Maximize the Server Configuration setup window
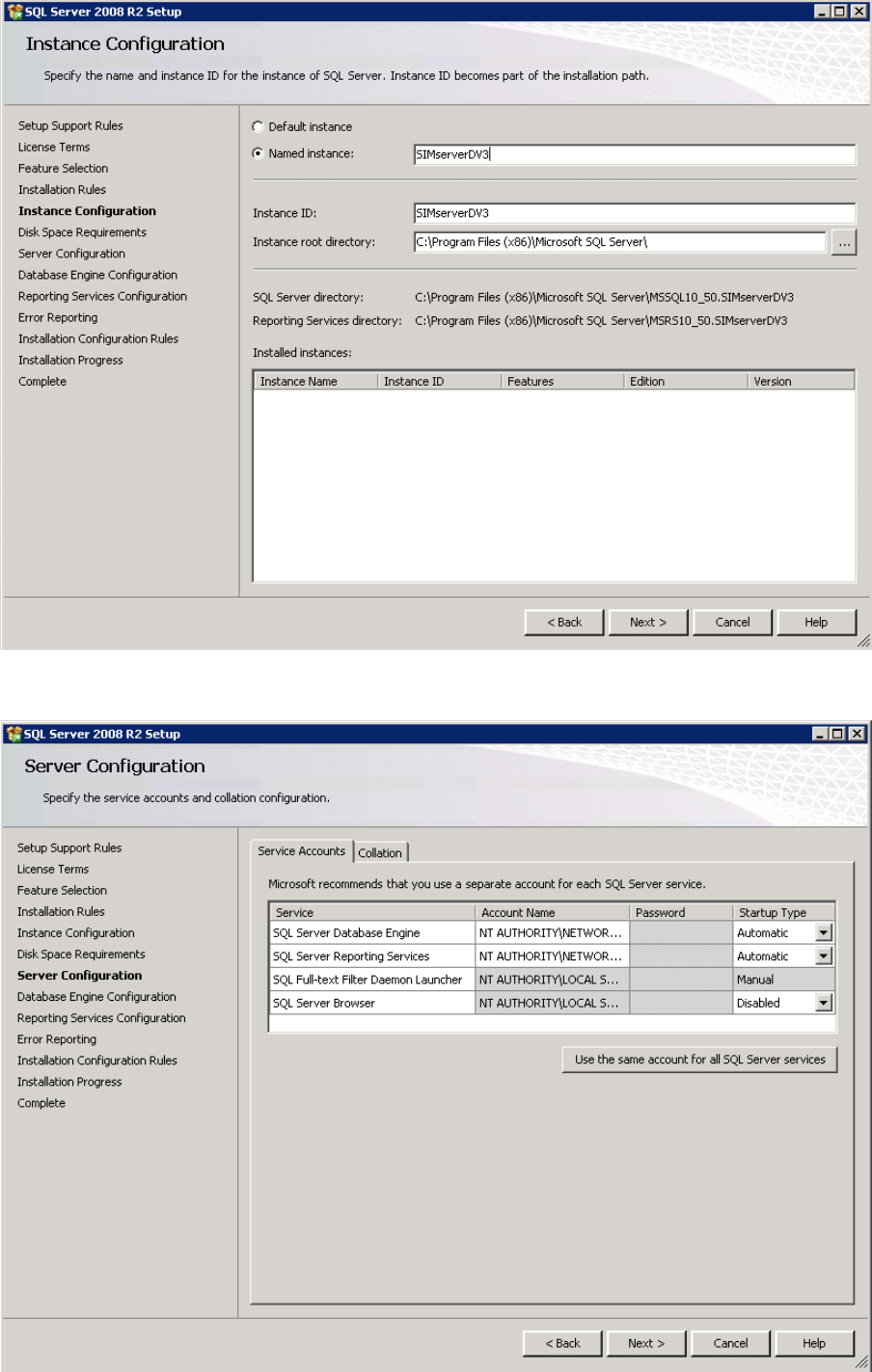872x1372 pixels. (839, 734)
